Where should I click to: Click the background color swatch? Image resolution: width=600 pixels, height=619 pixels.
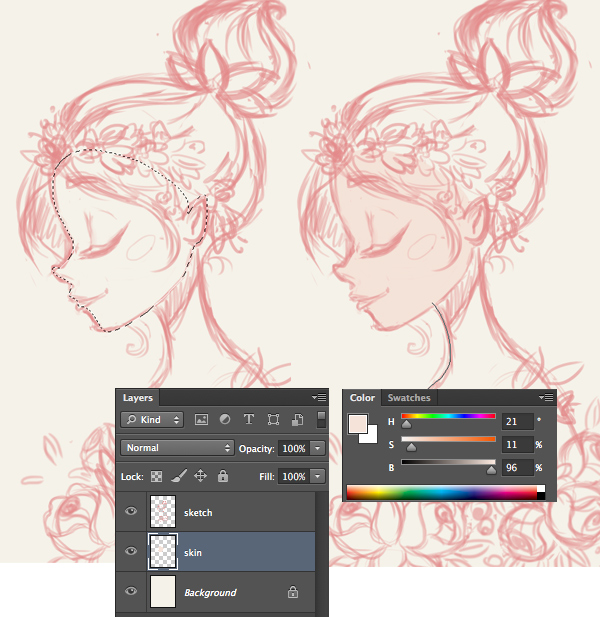[x=371, y=437]
